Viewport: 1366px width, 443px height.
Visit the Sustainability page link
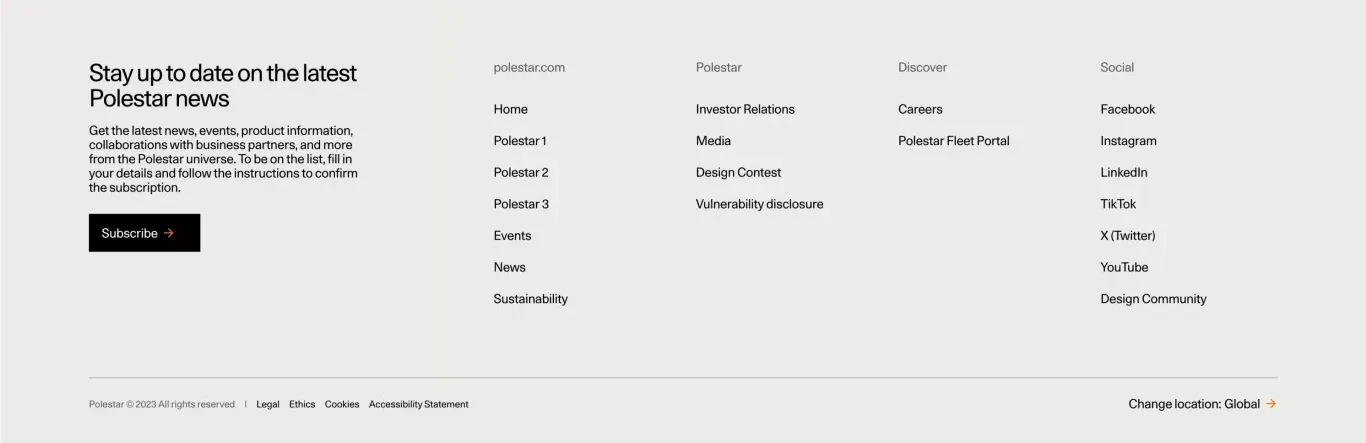click(530, 299)
